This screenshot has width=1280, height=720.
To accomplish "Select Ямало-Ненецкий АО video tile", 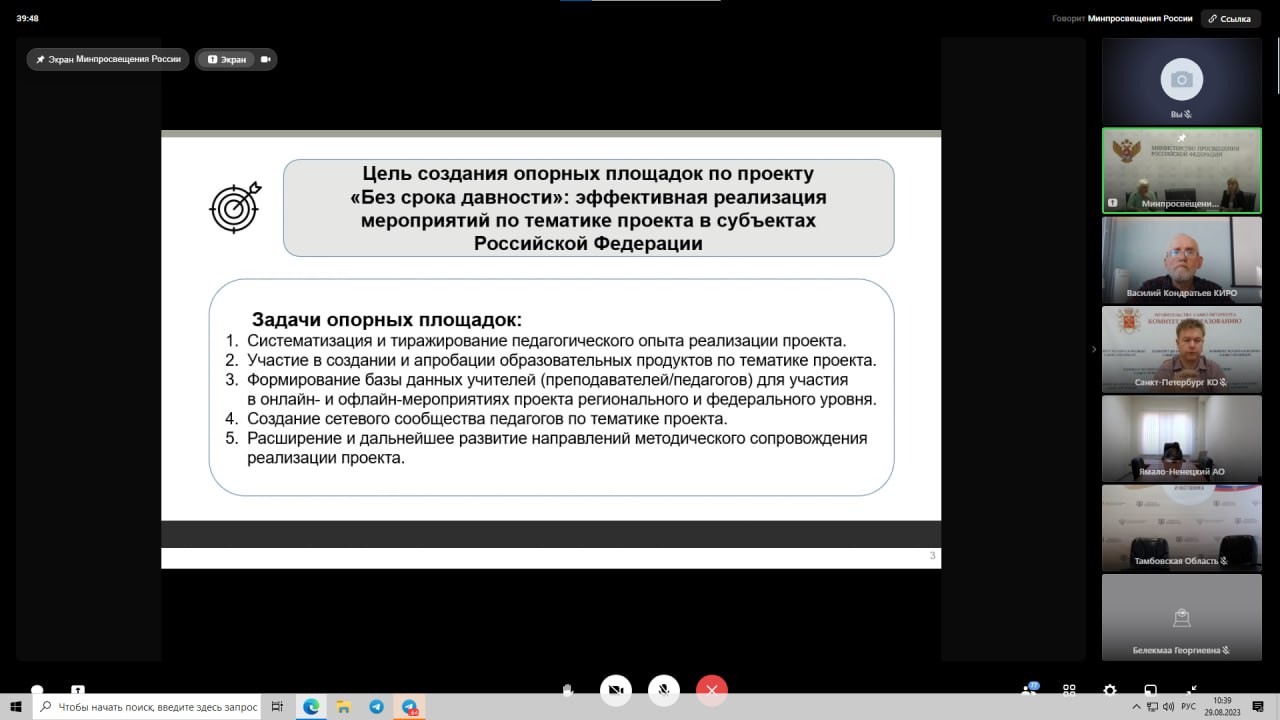I will click(x=1181, y=438).
